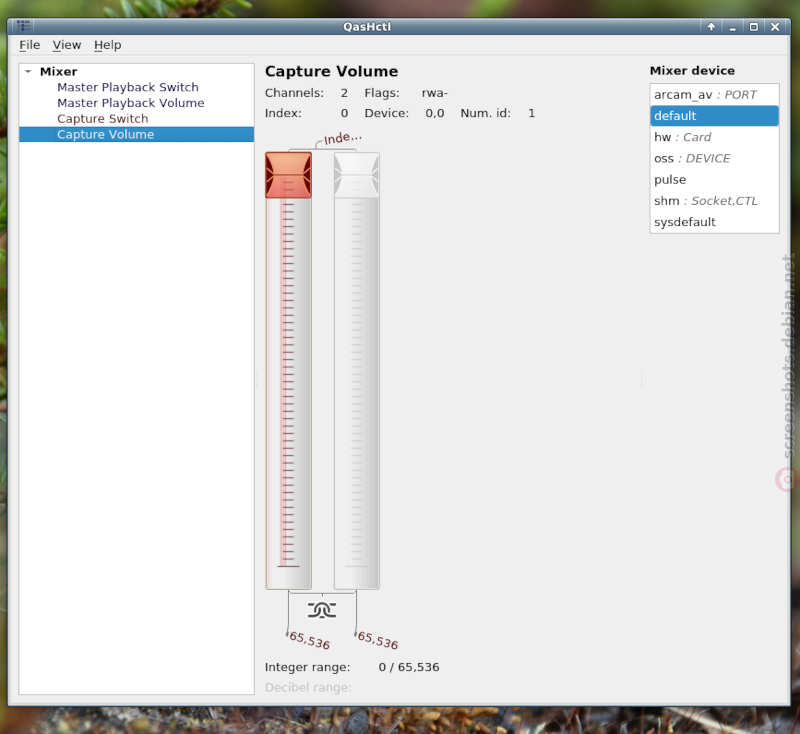The width and height of the screenshot is (800, 734).
Task: Open the File menu
Action: coord(30,45)
